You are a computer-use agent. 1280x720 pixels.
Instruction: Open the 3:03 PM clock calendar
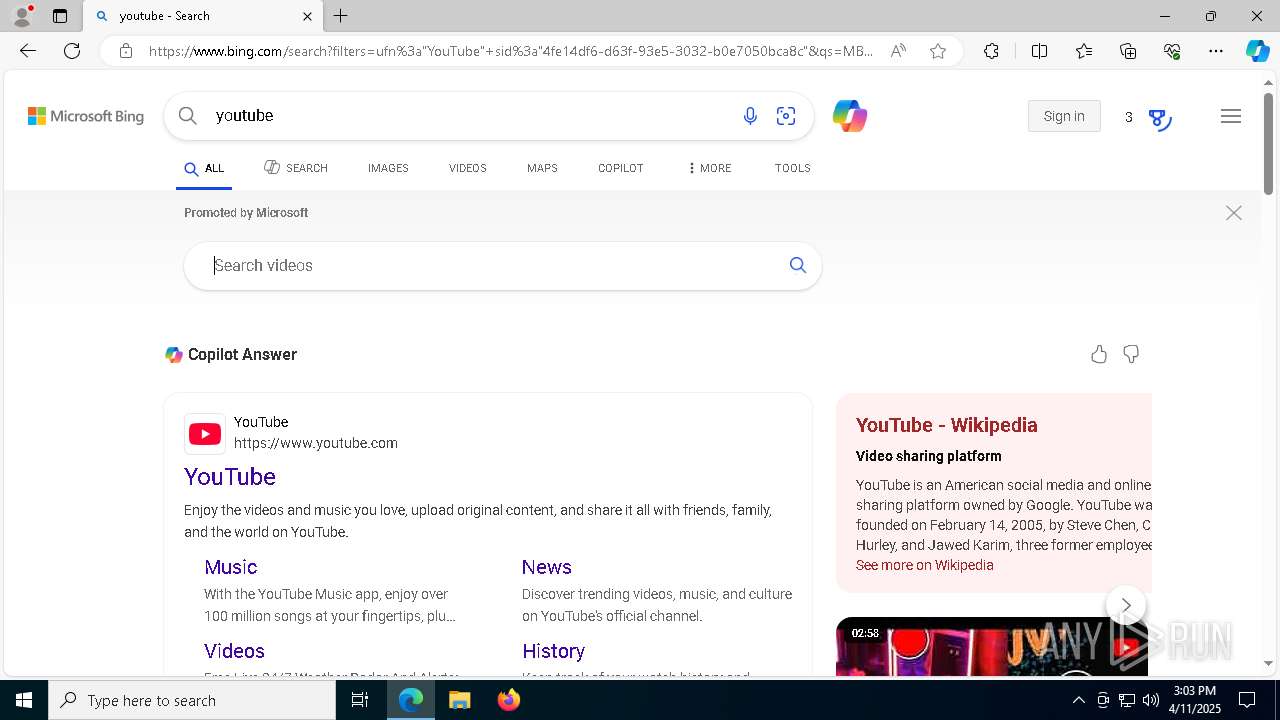[1194, 700]
